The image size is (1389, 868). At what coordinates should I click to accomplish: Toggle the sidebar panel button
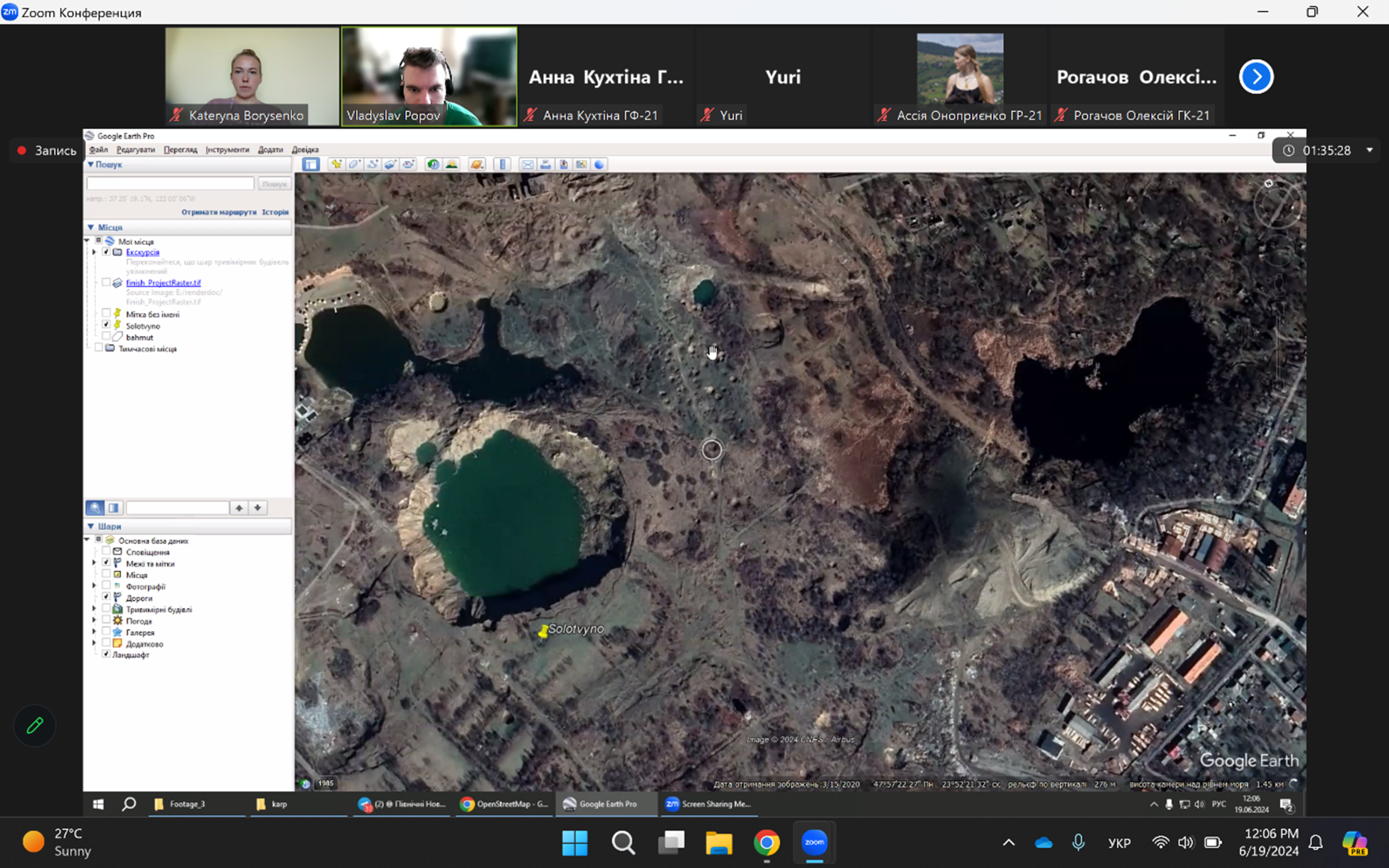[311, 164]
